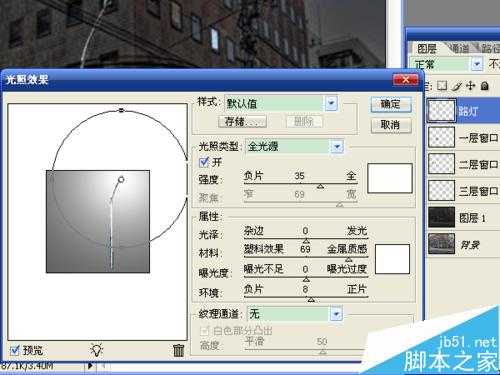Switch to the 图层 layers tab
500x375 pixels.
click(x=427, y=49)
